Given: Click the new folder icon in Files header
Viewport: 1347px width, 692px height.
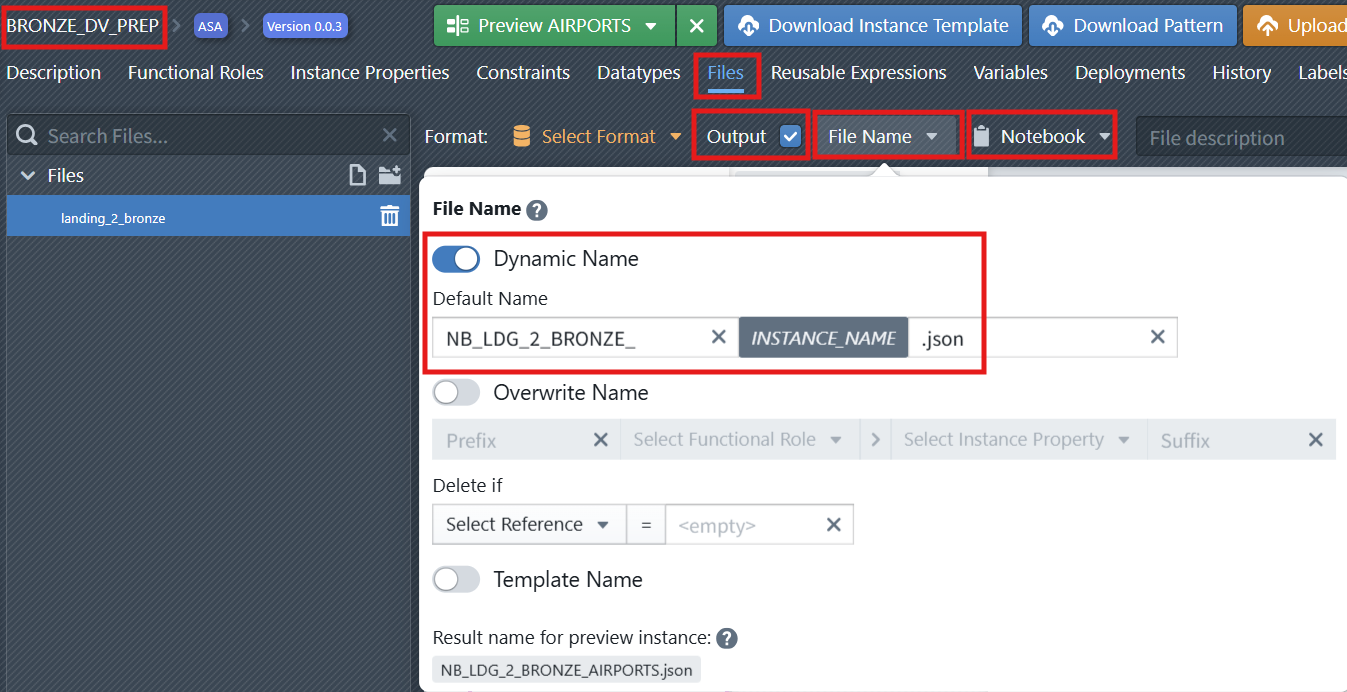Looking at the screenshot, I should coord(390,176).
